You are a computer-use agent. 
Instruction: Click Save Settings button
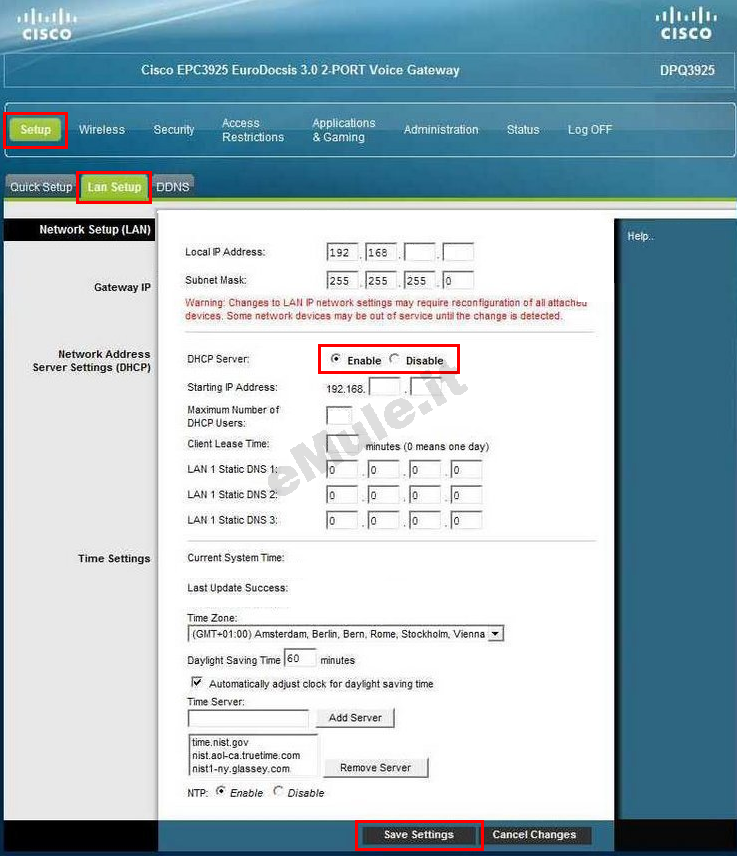[x=419, y=835]
